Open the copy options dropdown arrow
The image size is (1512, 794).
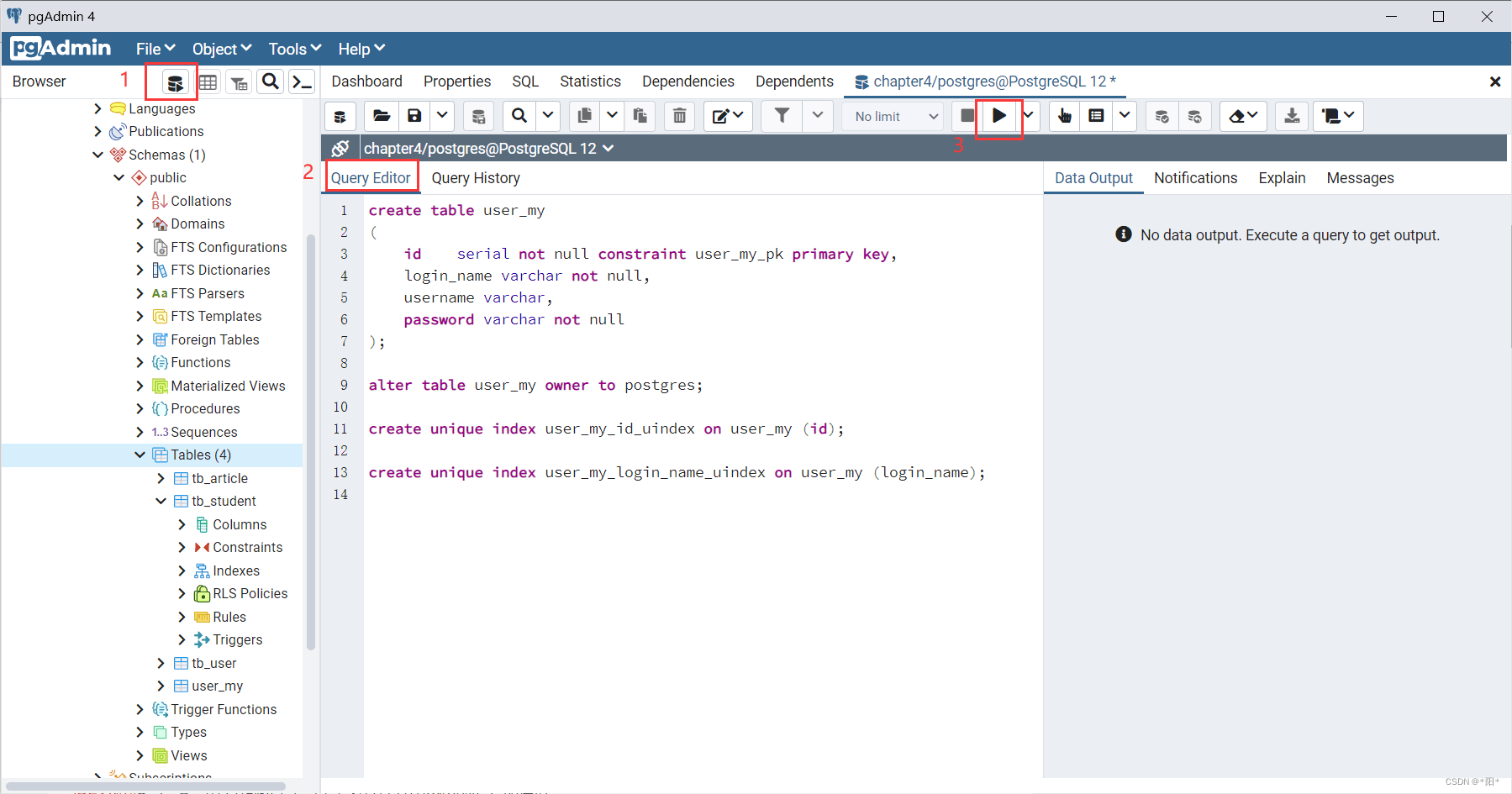click(x=613, y=116)
